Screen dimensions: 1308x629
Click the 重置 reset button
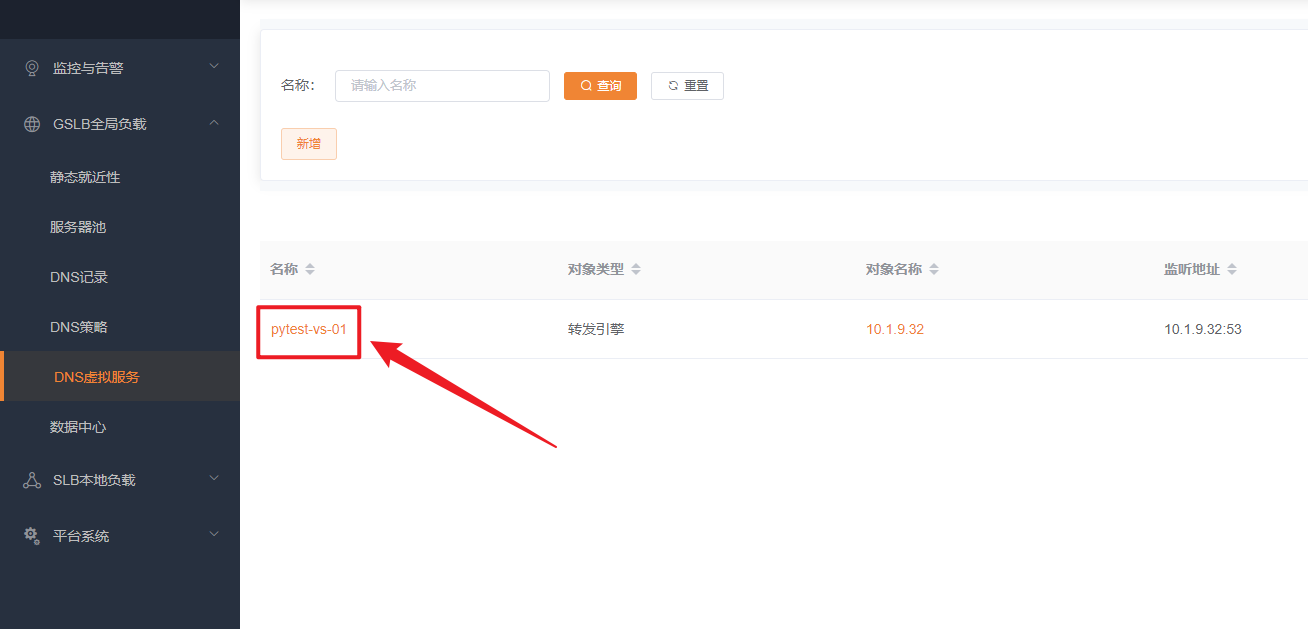pyautogui.click(x=687, y=86)
